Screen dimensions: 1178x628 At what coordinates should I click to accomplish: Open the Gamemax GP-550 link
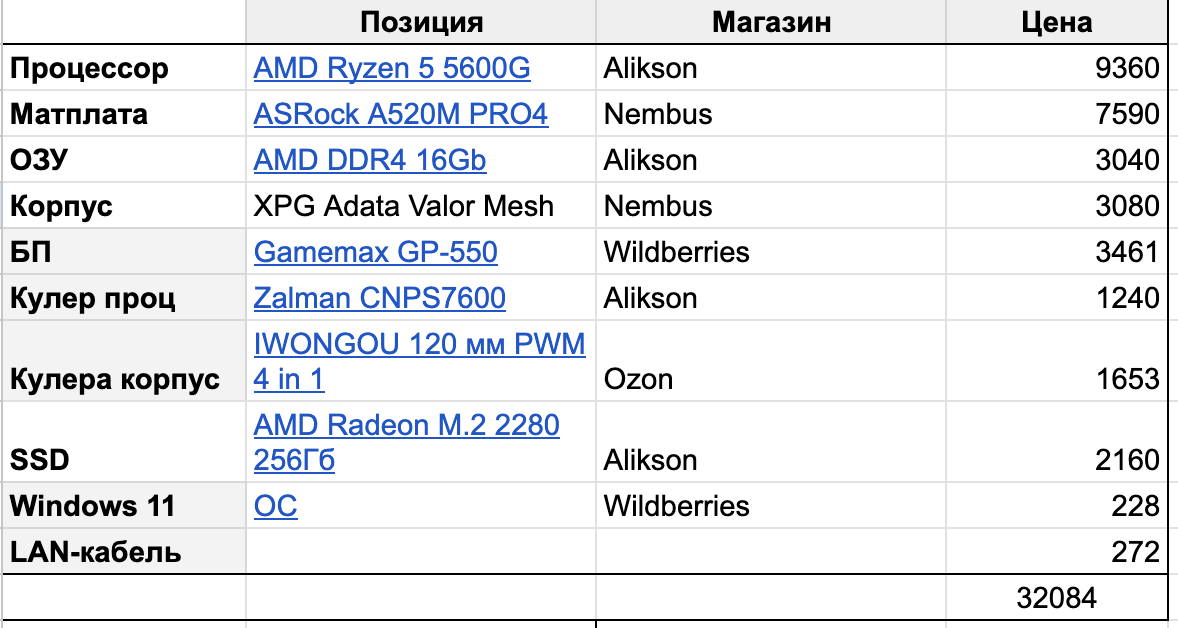(x=376, y=252)
